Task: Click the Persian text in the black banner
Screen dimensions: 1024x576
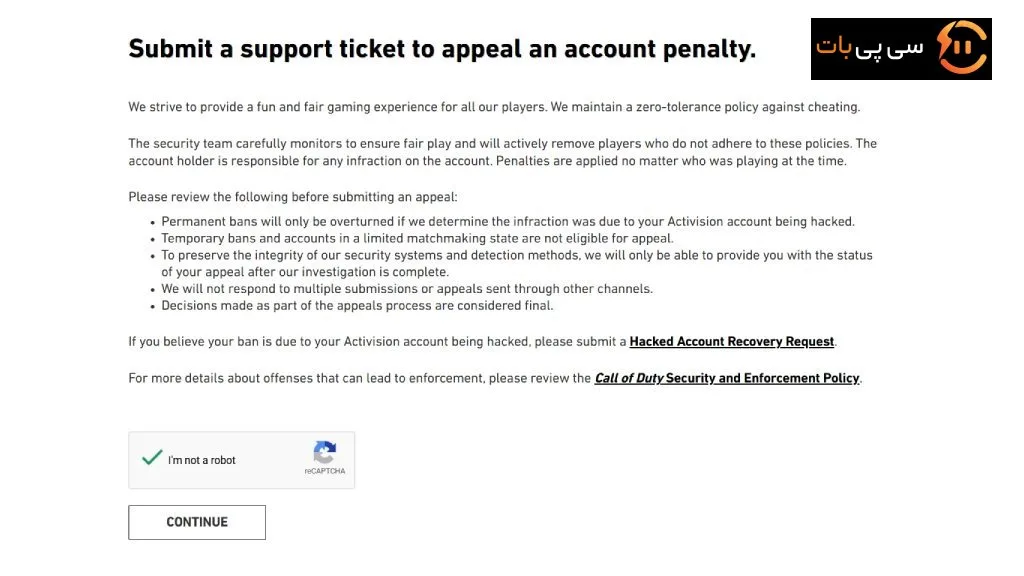Action: click(x=869, y=48)
